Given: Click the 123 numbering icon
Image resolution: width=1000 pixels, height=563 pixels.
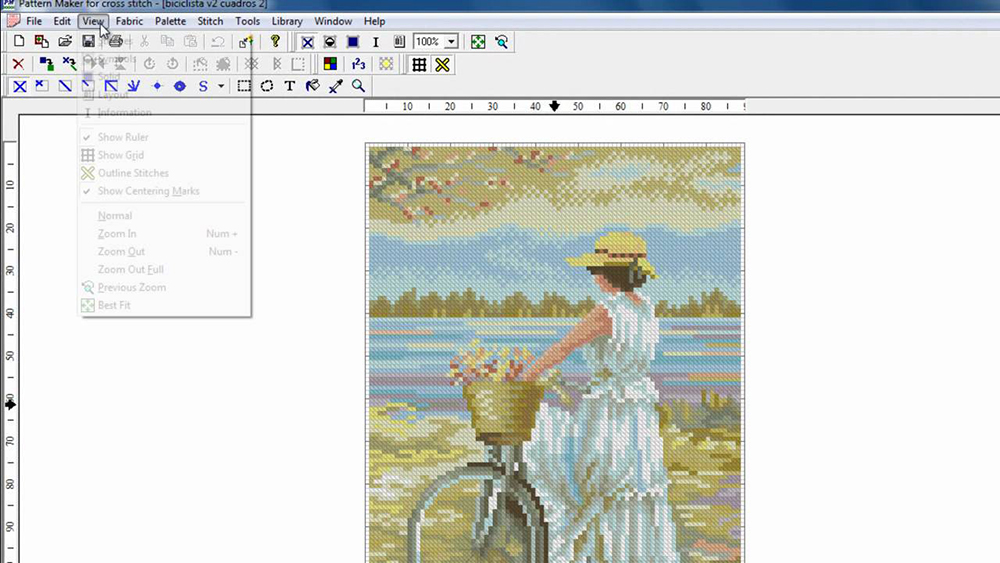Looking at the screenshot, I should click(x=358, y=64).
